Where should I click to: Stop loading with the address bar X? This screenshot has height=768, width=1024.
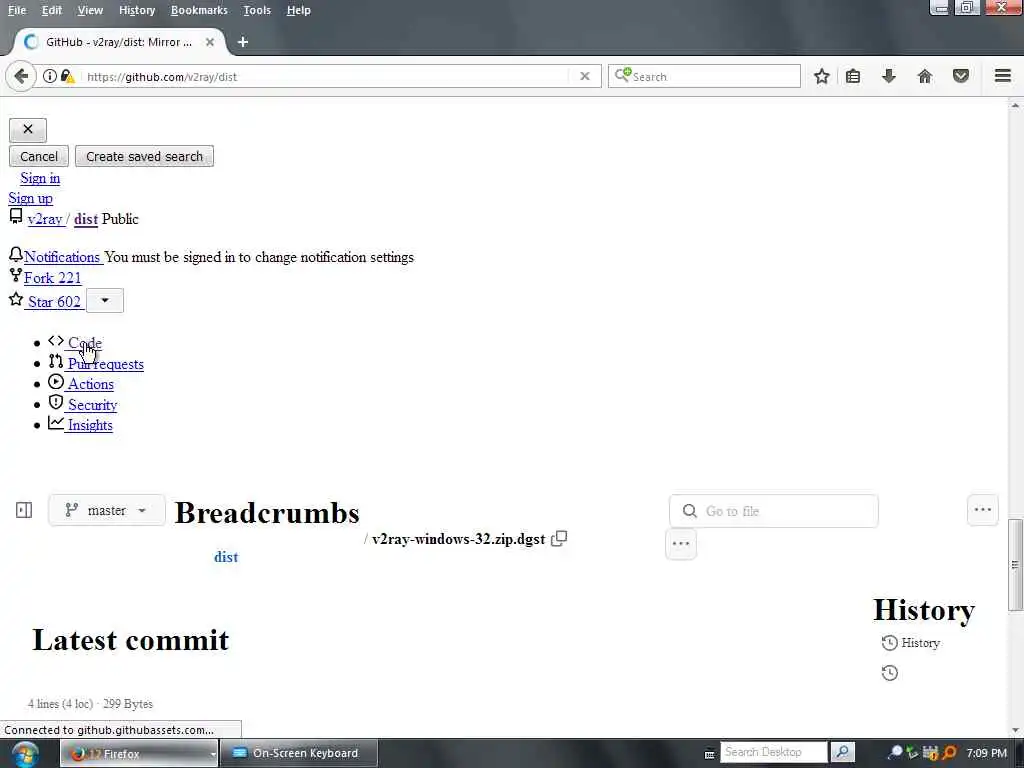pyautogui.click(x=584, y=76)
